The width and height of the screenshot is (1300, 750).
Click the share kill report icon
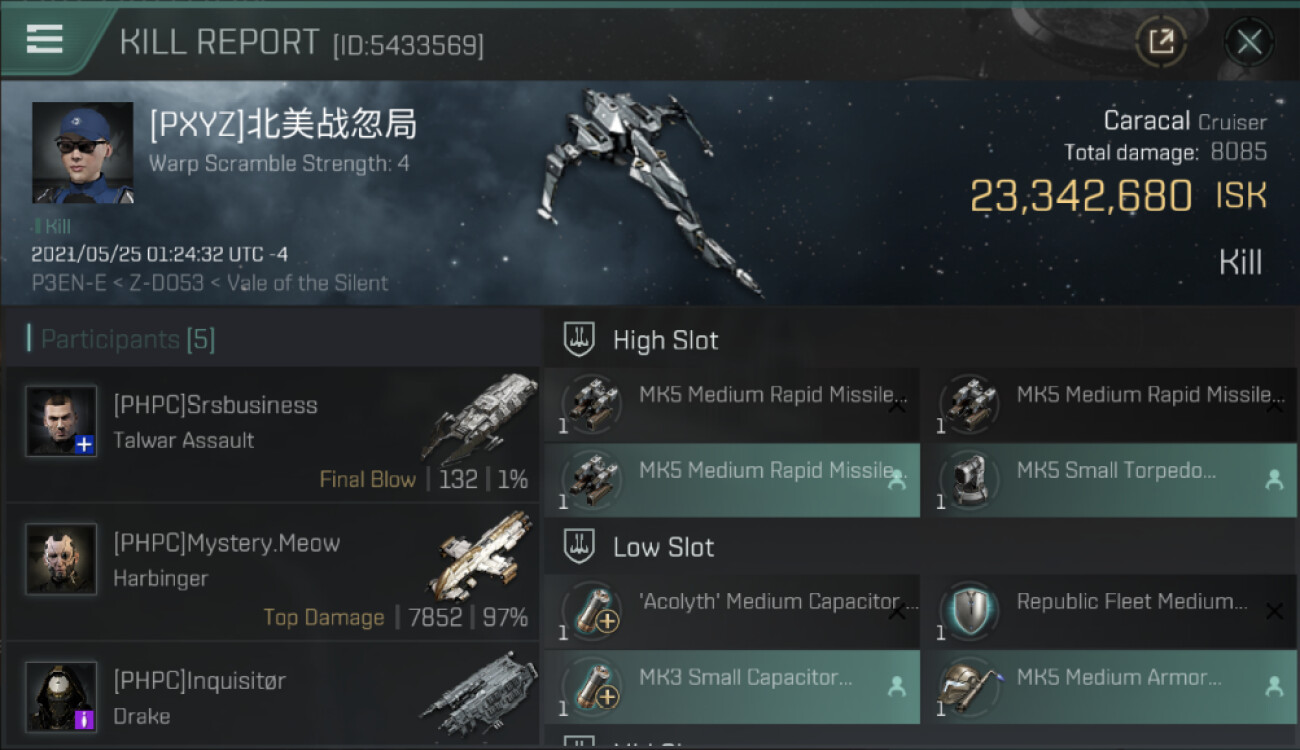click(1161, 42)
